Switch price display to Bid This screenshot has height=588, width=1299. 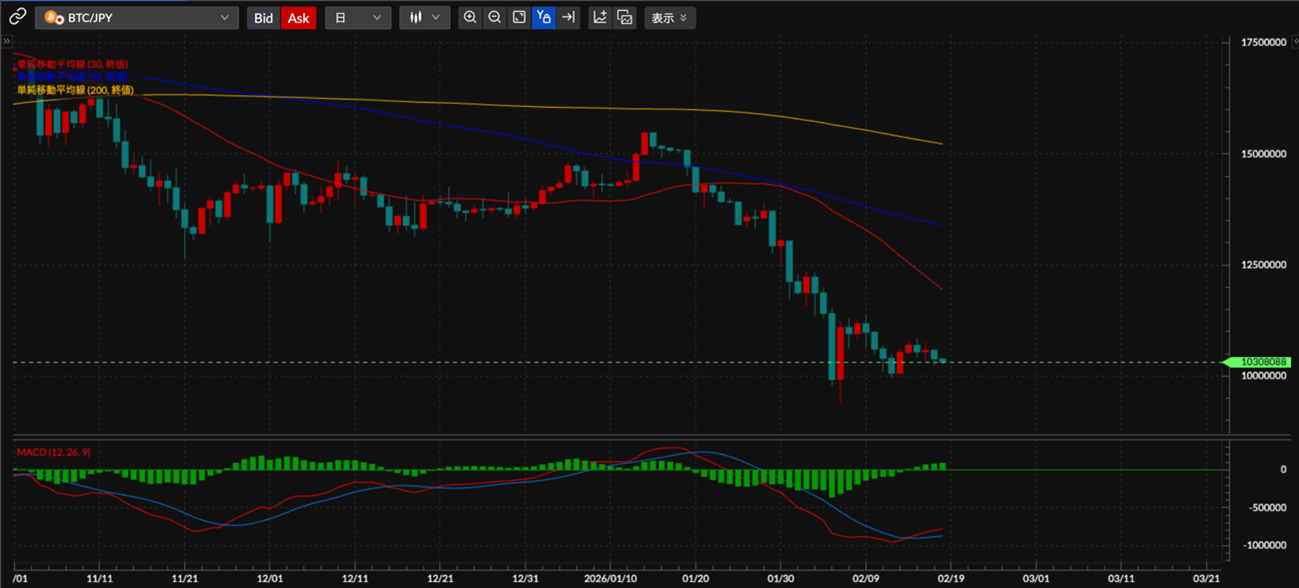click(x=264, y=18)
